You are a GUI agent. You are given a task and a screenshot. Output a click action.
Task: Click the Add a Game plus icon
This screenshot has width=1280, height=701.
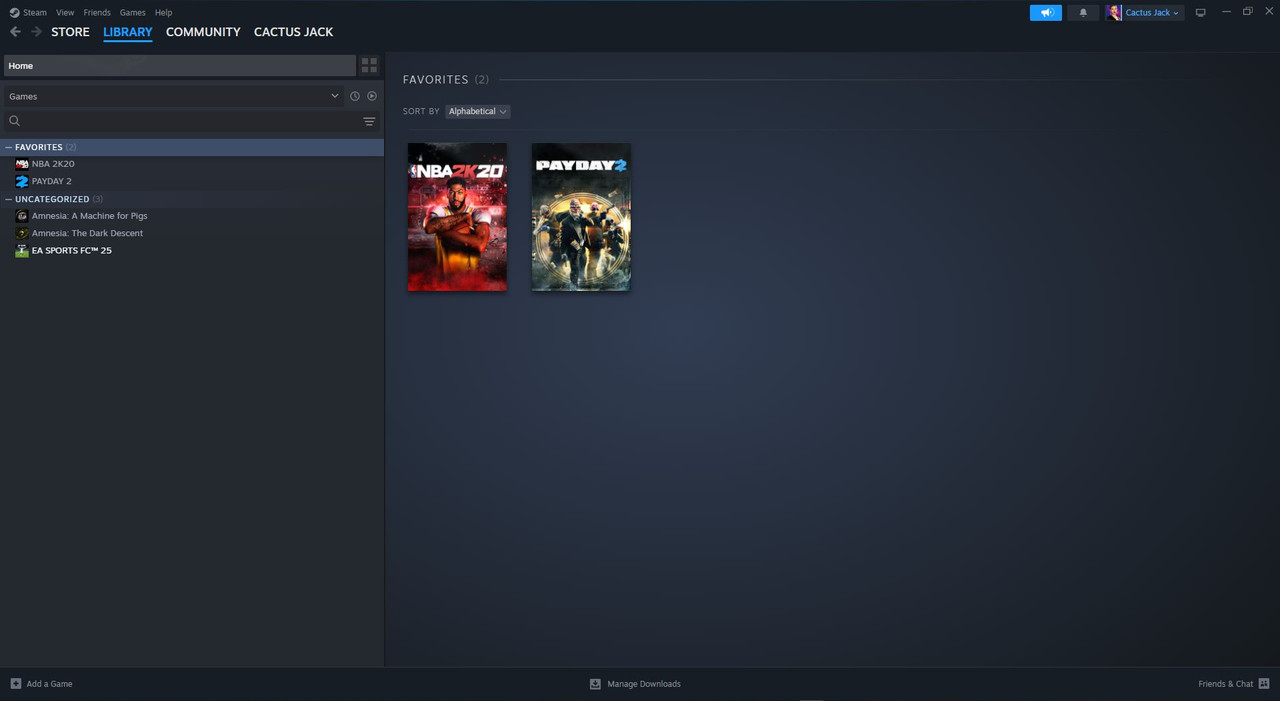pos(15,684)
